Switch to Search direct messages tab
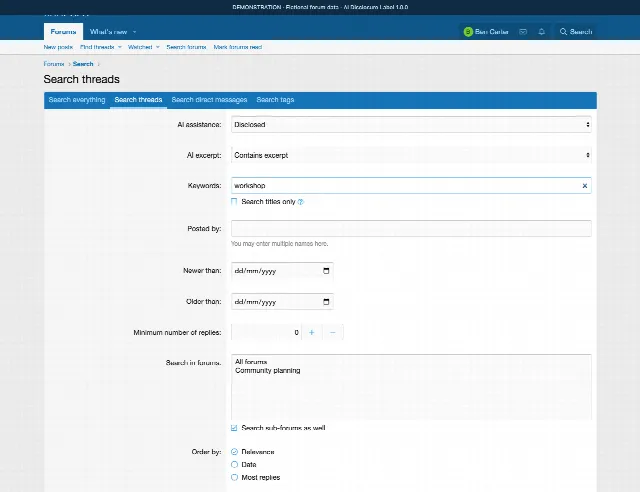The height and width of the screenshot is (492, 640). point(209,100)
